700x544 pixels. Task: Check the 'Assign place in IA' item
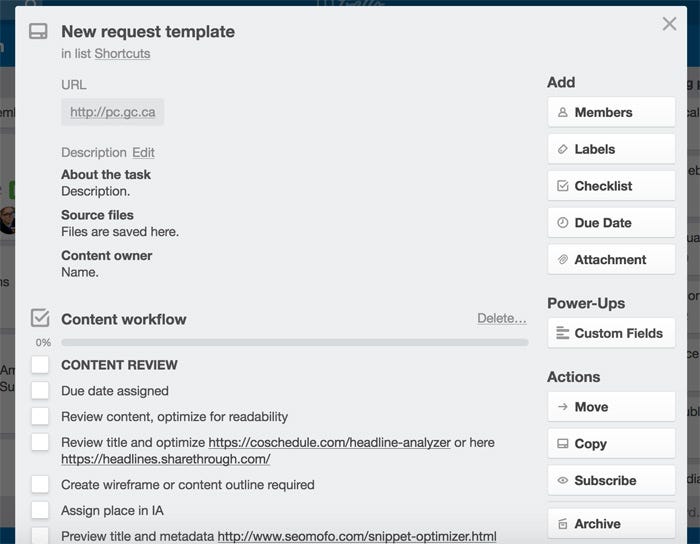pyautogui.click(x=40, y=510)
